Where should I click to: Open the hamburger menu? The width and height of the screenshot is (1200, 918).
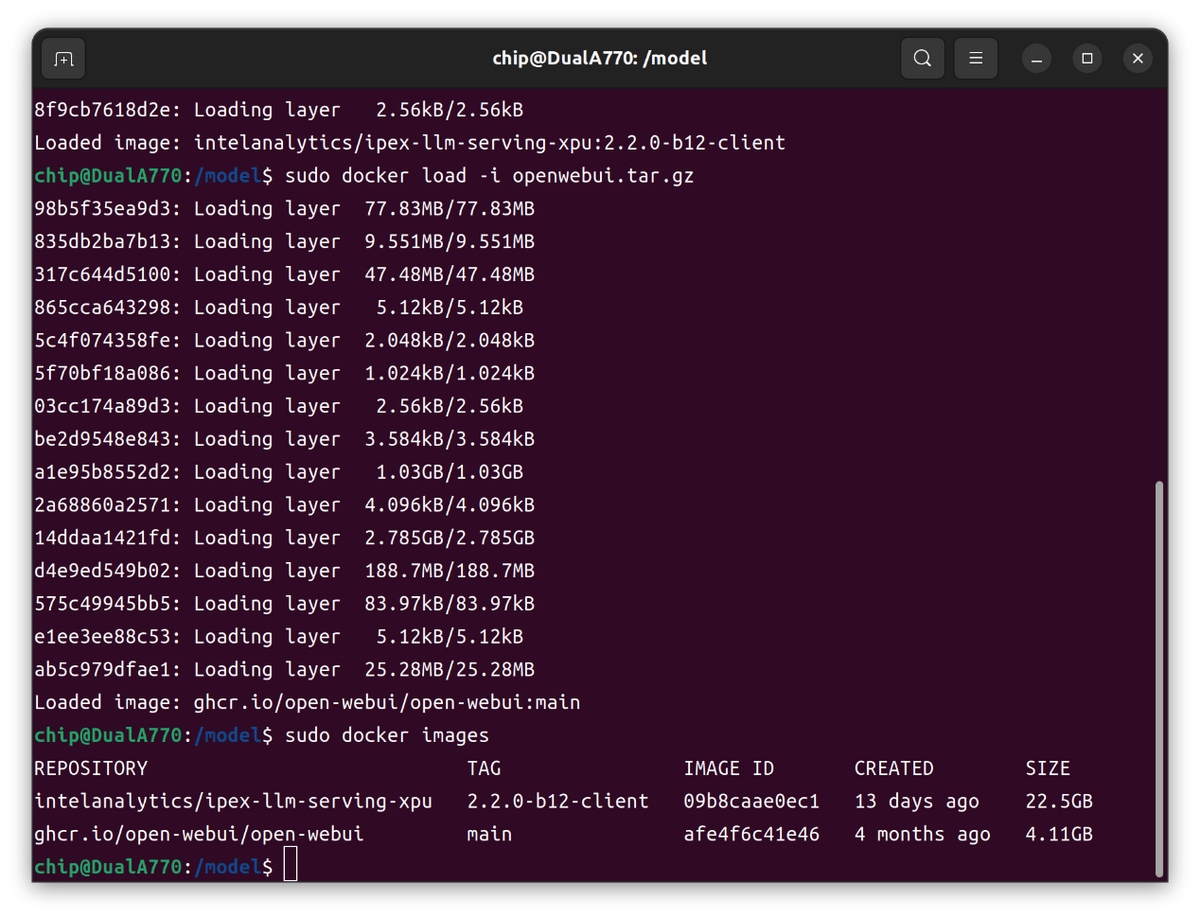(976, 59)
